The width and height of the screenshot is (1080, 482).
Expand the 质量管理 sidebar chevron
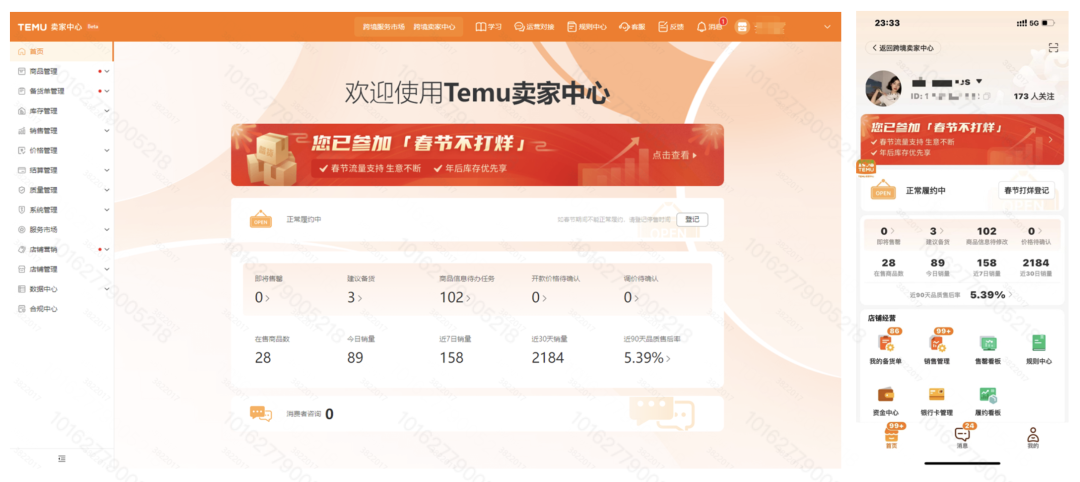click(107, 190)
